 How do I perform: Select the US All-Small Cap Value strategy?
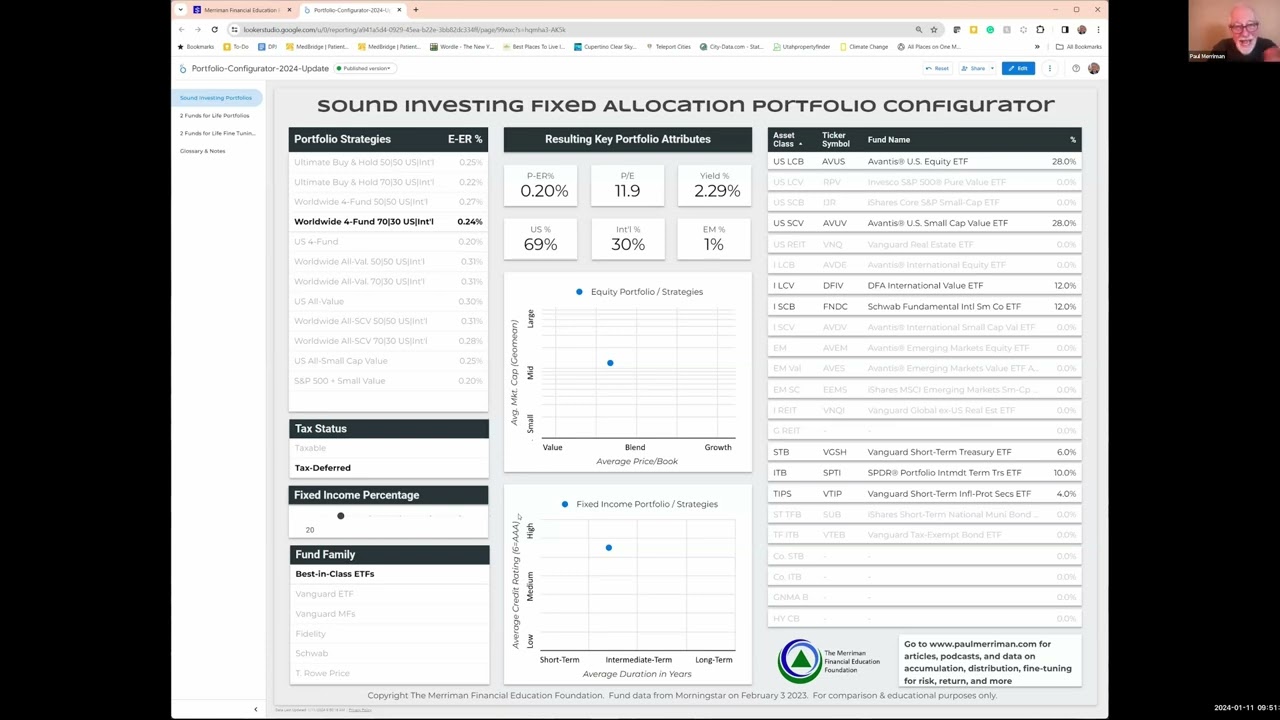pos(388,361)
